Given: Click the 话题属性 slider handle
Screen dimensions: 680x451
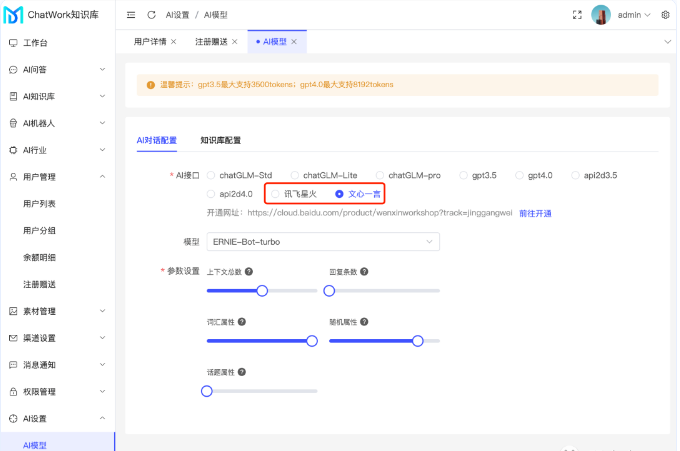Looking at the screenshot, I should [x=207, y=392].
